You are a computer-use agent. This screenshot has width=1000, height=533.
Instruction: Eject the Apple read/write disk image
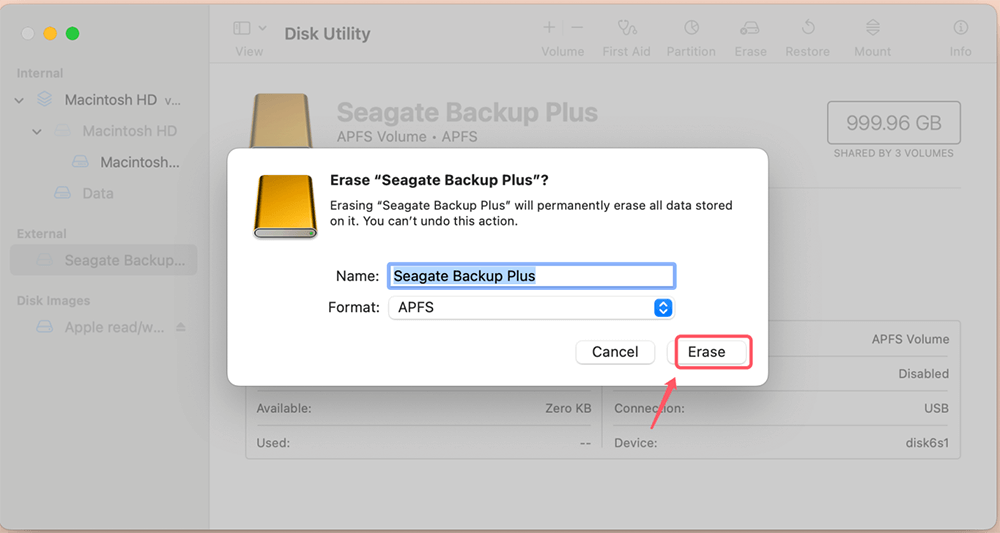(x=181, y=328)
